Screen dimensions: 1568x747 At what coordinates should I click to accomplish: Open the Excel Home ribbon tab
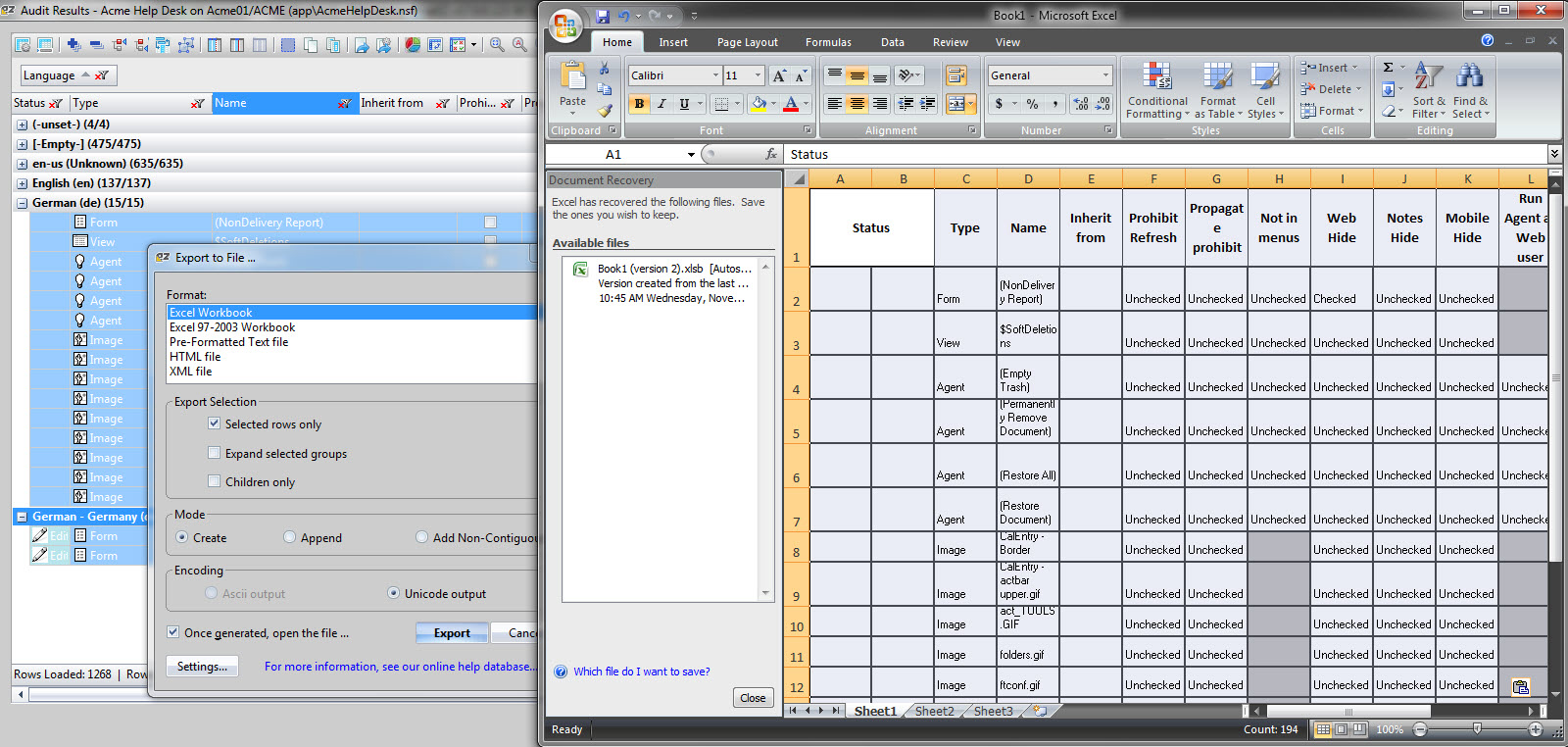coord(617,42)
